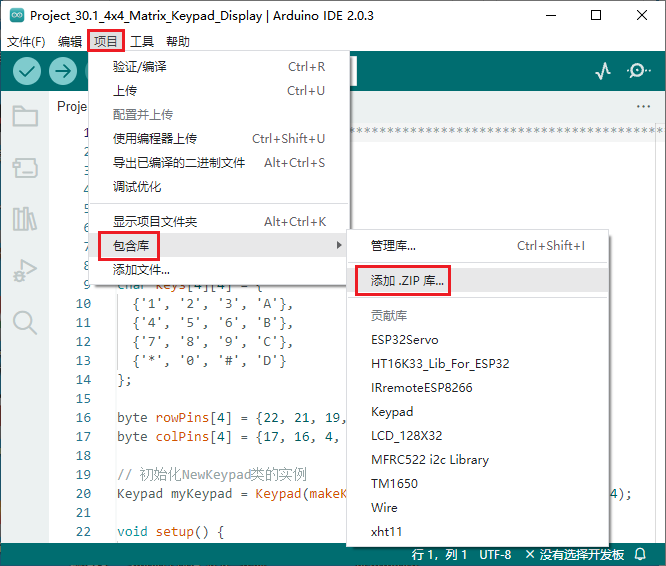666x566 pixels.
Task: Open the Sketchbook folder sidebar icon
Action: pyautogui.click(x=25, y=116)
